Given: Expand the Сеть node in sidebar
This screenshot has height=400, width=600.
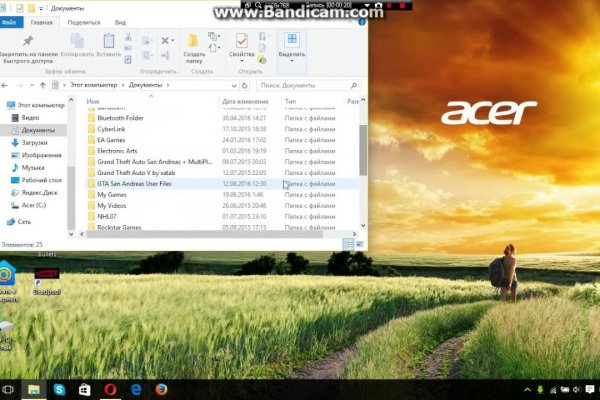Looking at the screenshot, I should (4, 221).
